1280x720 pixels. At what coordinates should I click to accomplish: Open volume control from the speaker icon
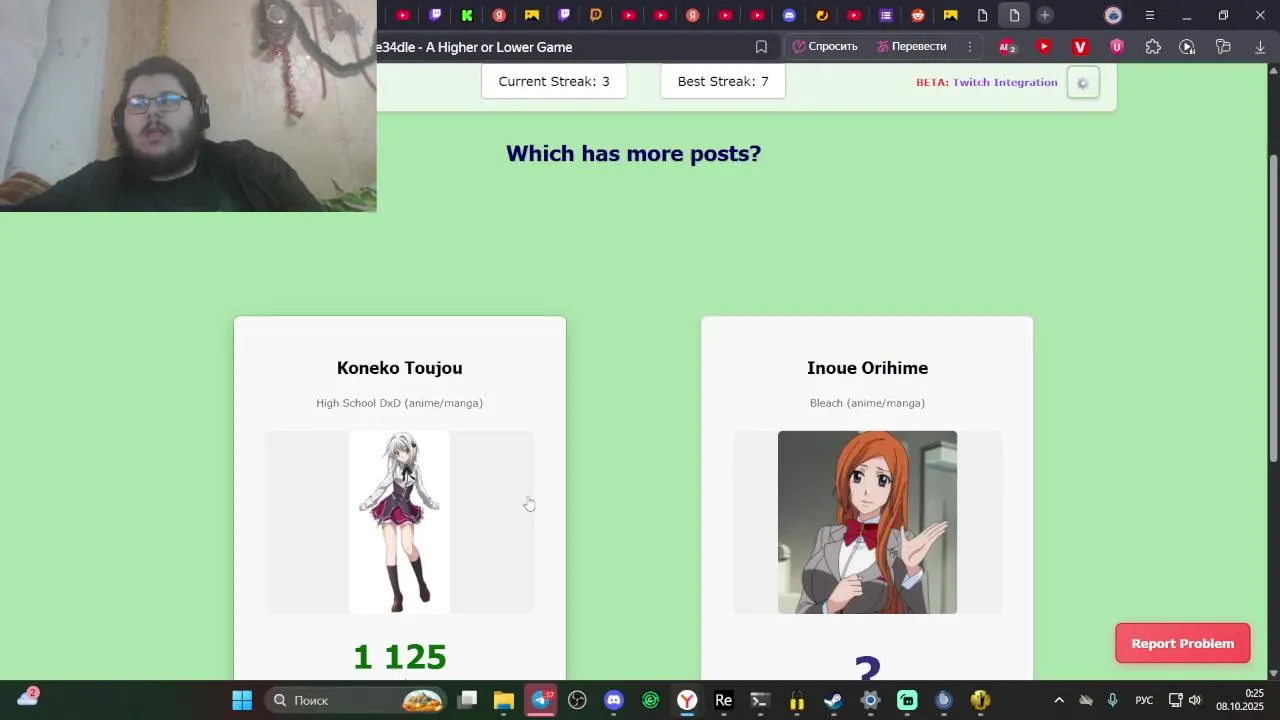[x=1195, y=700]
